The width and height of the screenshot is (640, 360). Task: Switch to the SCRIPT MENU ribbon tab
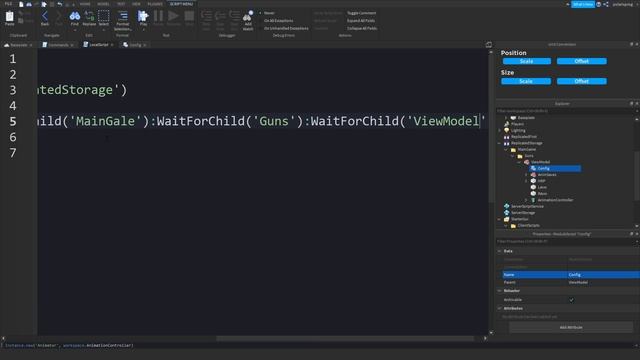click(181, 4)
